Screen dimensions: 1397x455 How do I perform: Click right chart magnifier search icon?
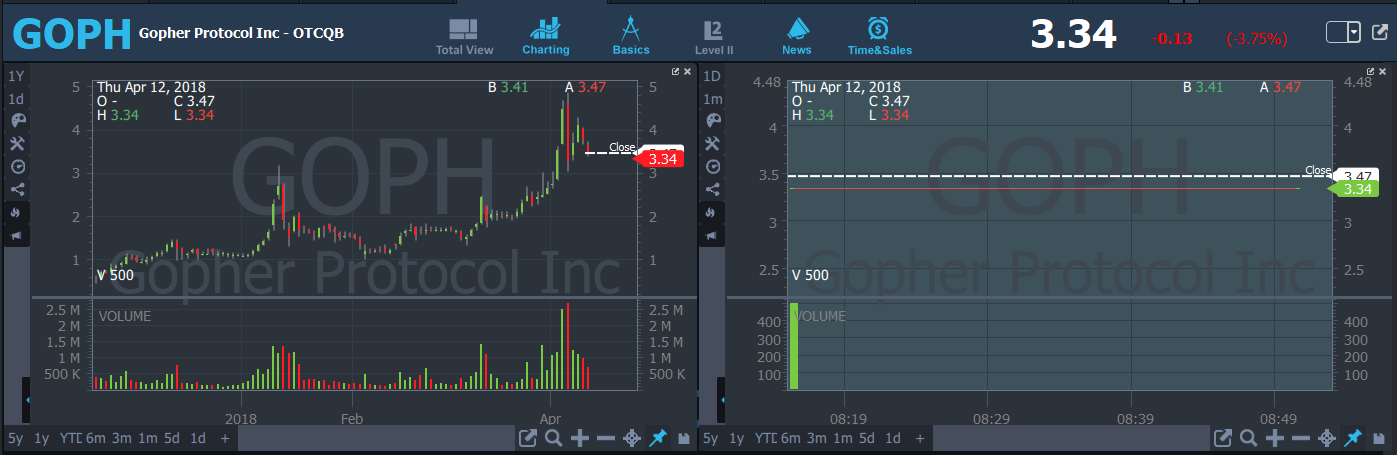point(1248,438)
